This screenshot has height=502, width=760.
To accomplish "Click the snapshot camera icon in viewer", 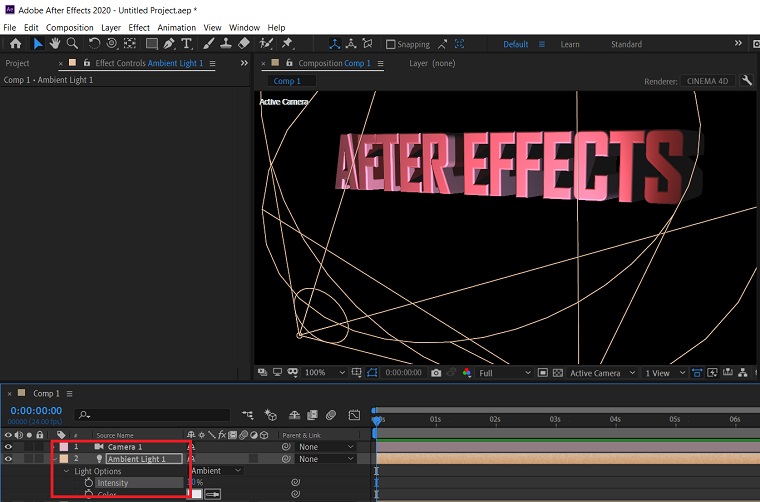I will 435,373.
